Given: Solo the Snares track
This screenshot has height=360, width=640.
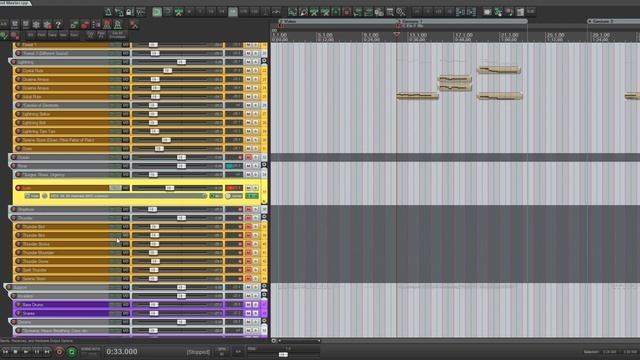Looking at the screenshot, I should (x=256, y=313).
